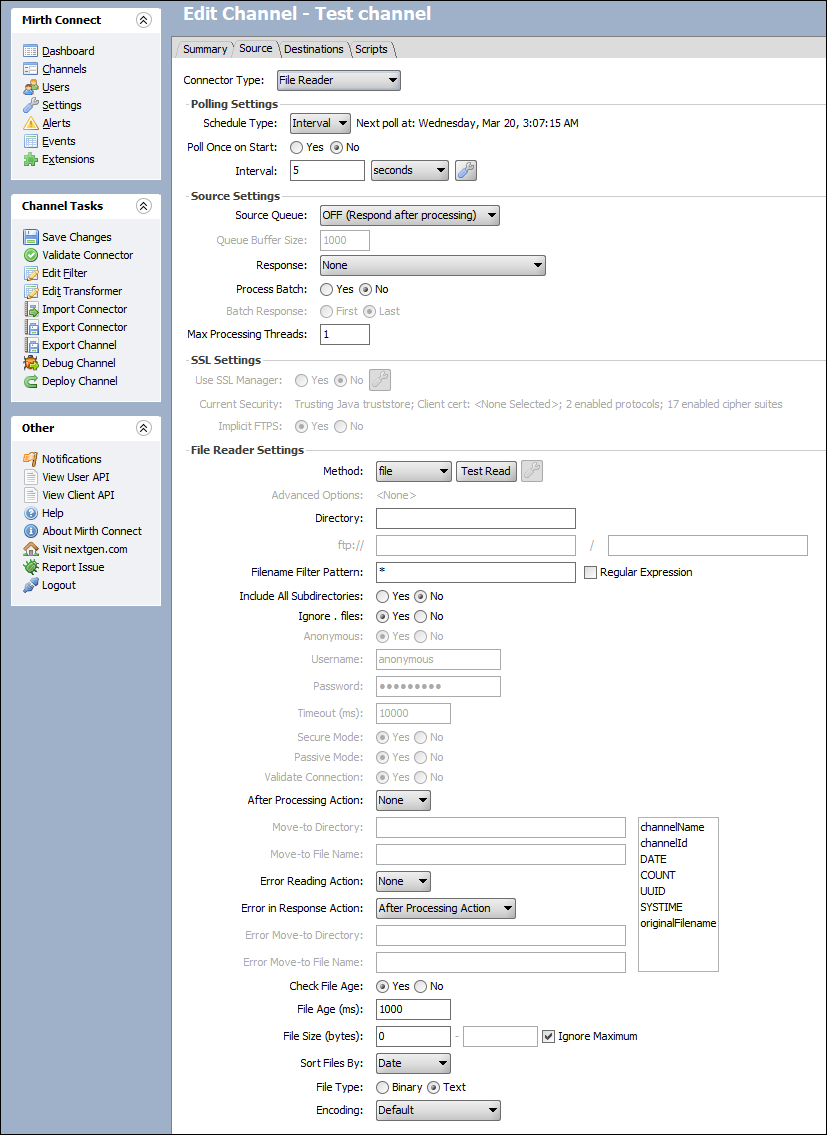Switch to the Source tab
Image resolution: width=827 pixels, height=1135 pixels.
pyautogui.click(x=256, y=48)
